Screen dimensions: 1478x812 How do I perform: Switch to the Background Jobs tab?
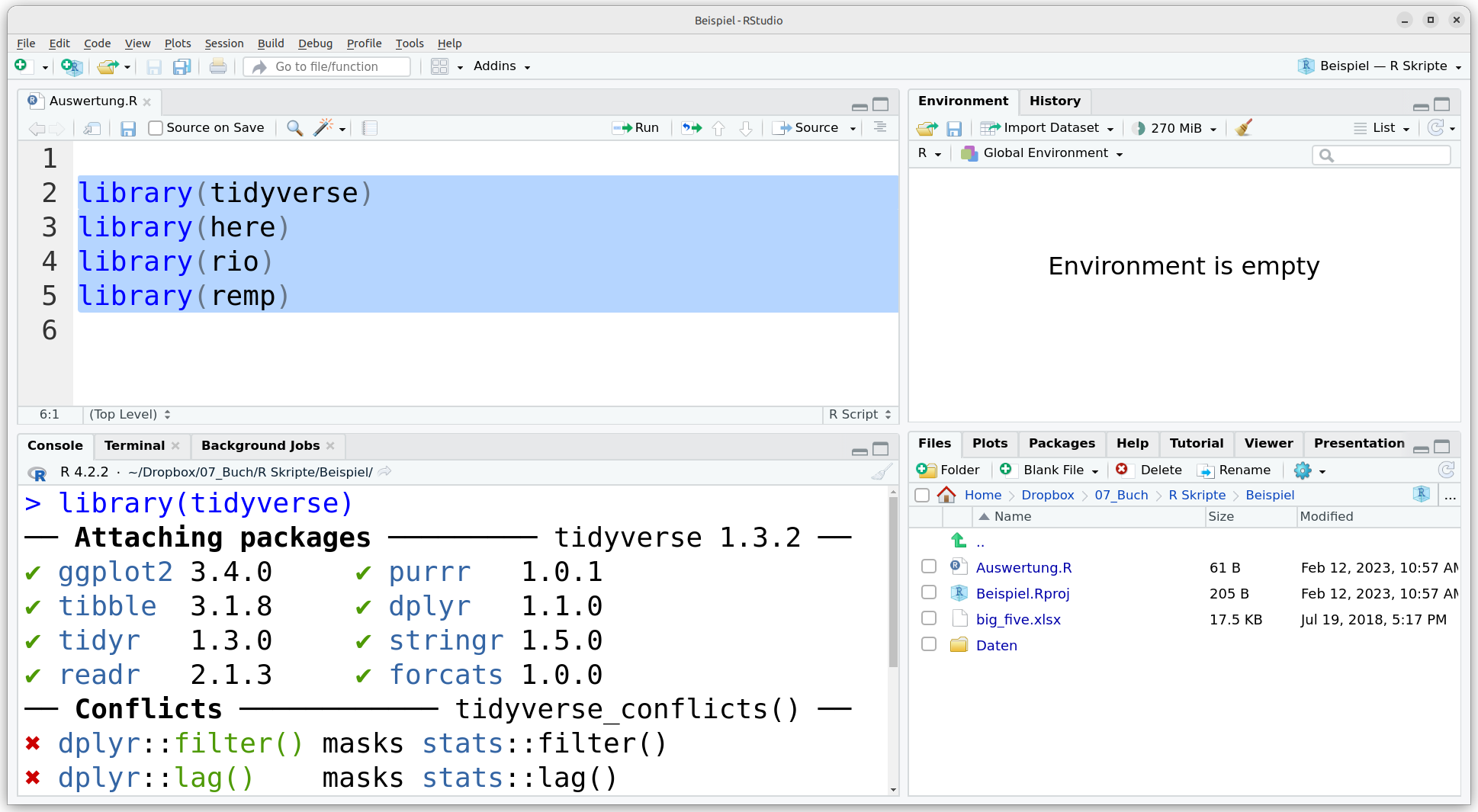click(260, 446)
